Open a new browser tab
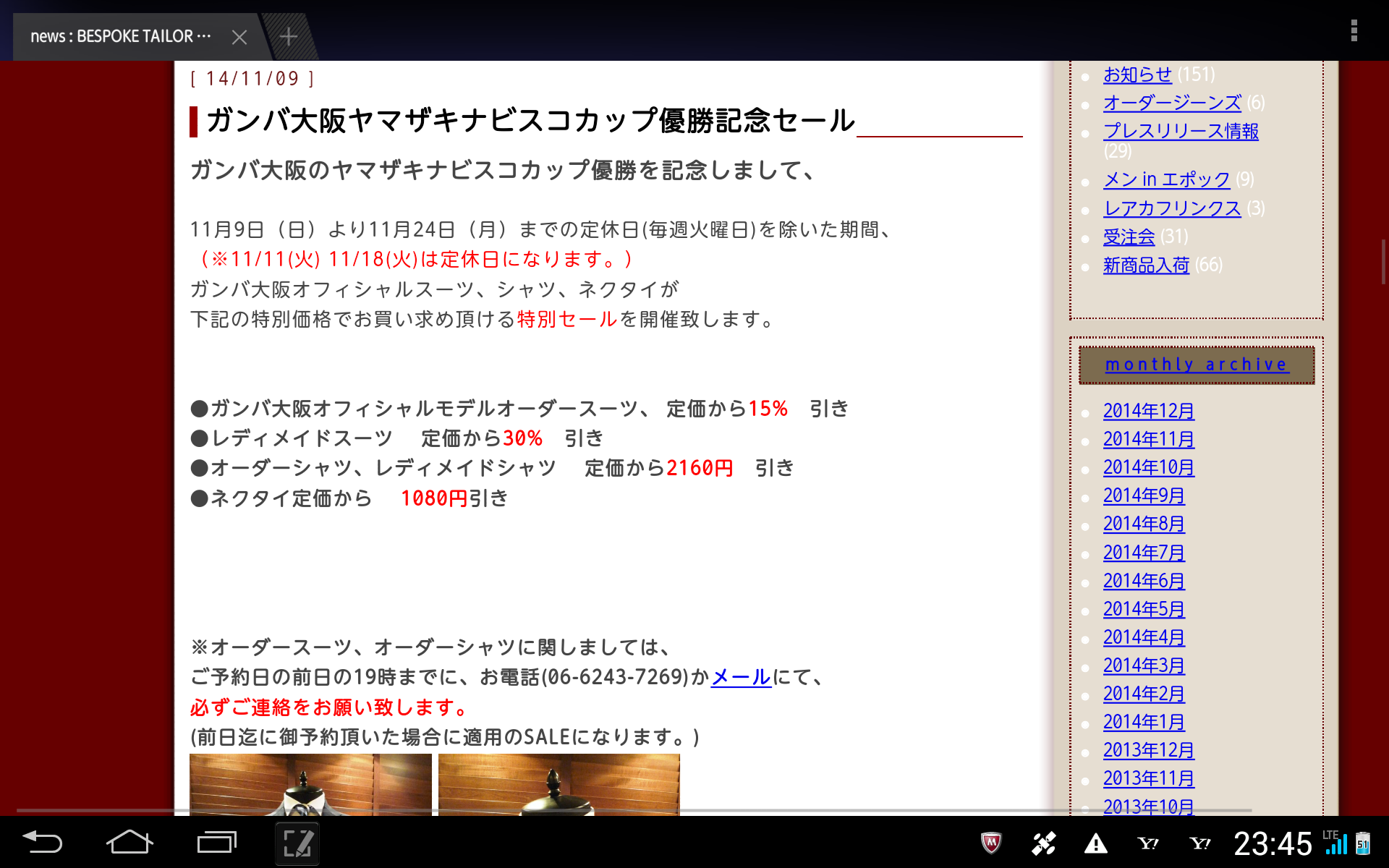The width and height of the screenshot is (1389, 868). point(289,37)
